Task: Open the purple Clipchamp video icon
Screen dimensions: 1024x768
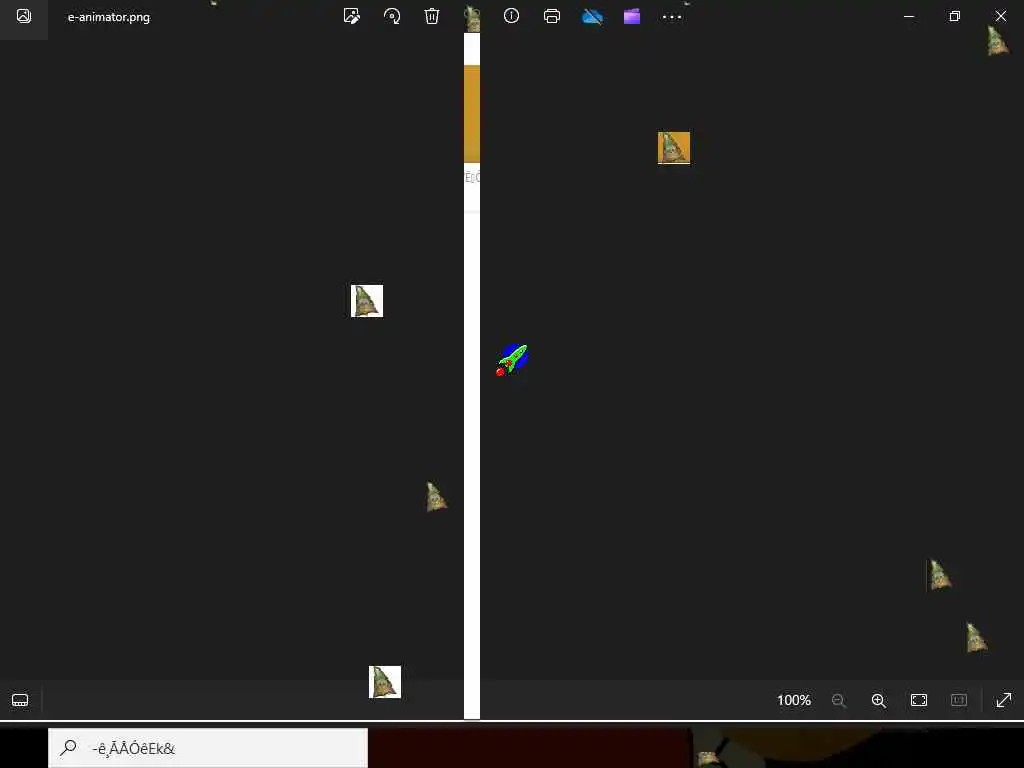Action: [x=632, y=16]
